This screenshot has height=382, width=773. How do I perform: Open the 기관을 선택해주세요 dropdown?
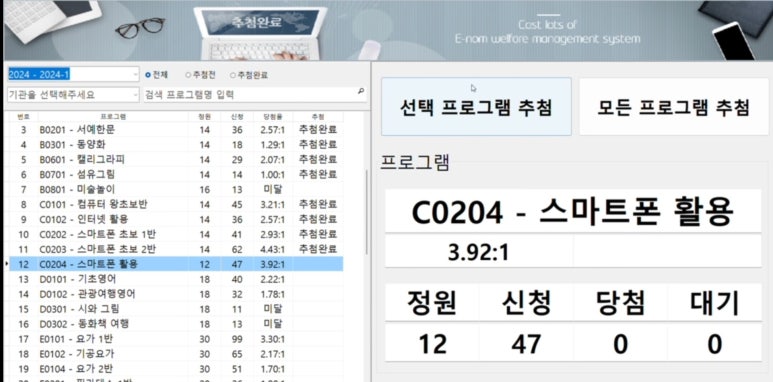73,95
